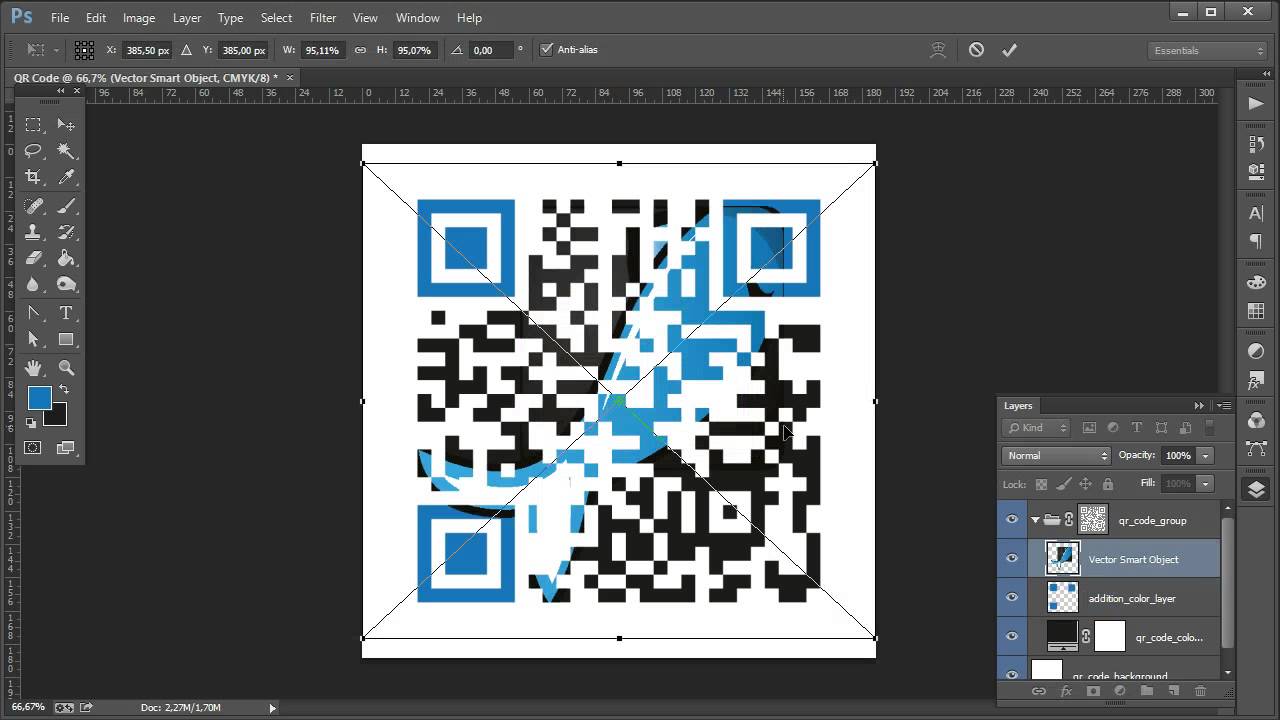Change screen mode from toolbox
The image size is (1280, 720).
(66, 447)
